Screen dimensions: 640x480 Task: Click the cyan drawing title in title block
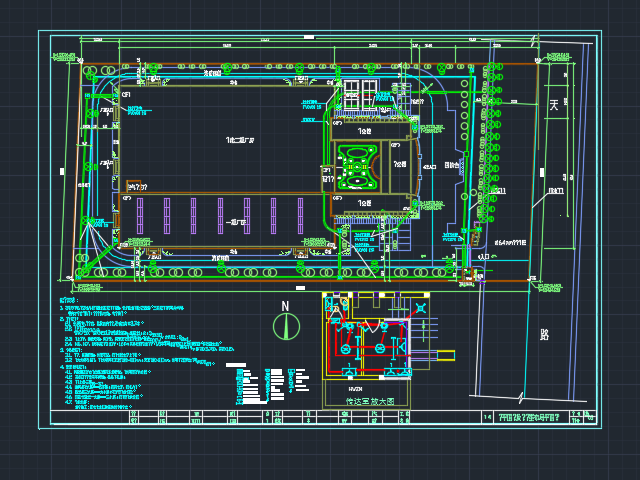coord(530,416)
